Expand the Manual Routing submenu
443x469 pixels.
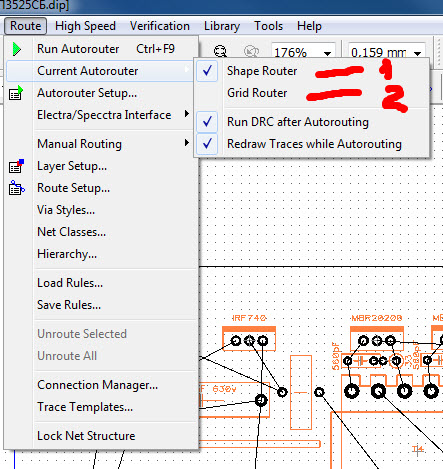[100, 144]
